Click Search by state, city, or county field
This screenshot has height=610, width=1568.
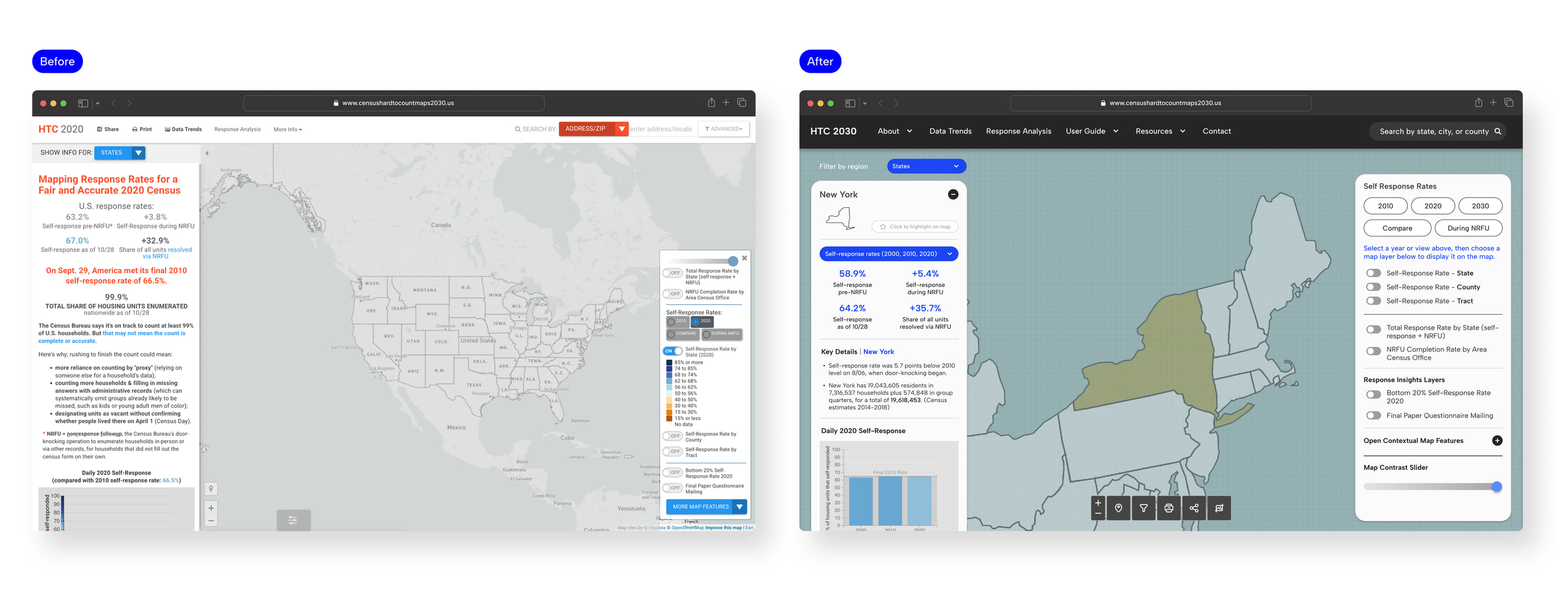(1436, 131)
